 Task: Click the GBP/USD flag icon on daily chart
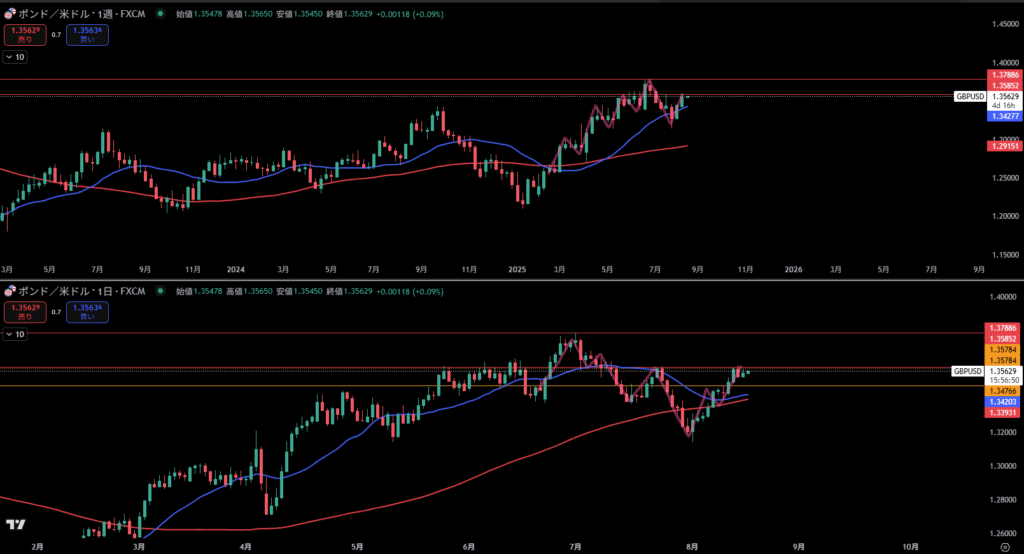tap(10, 291)
